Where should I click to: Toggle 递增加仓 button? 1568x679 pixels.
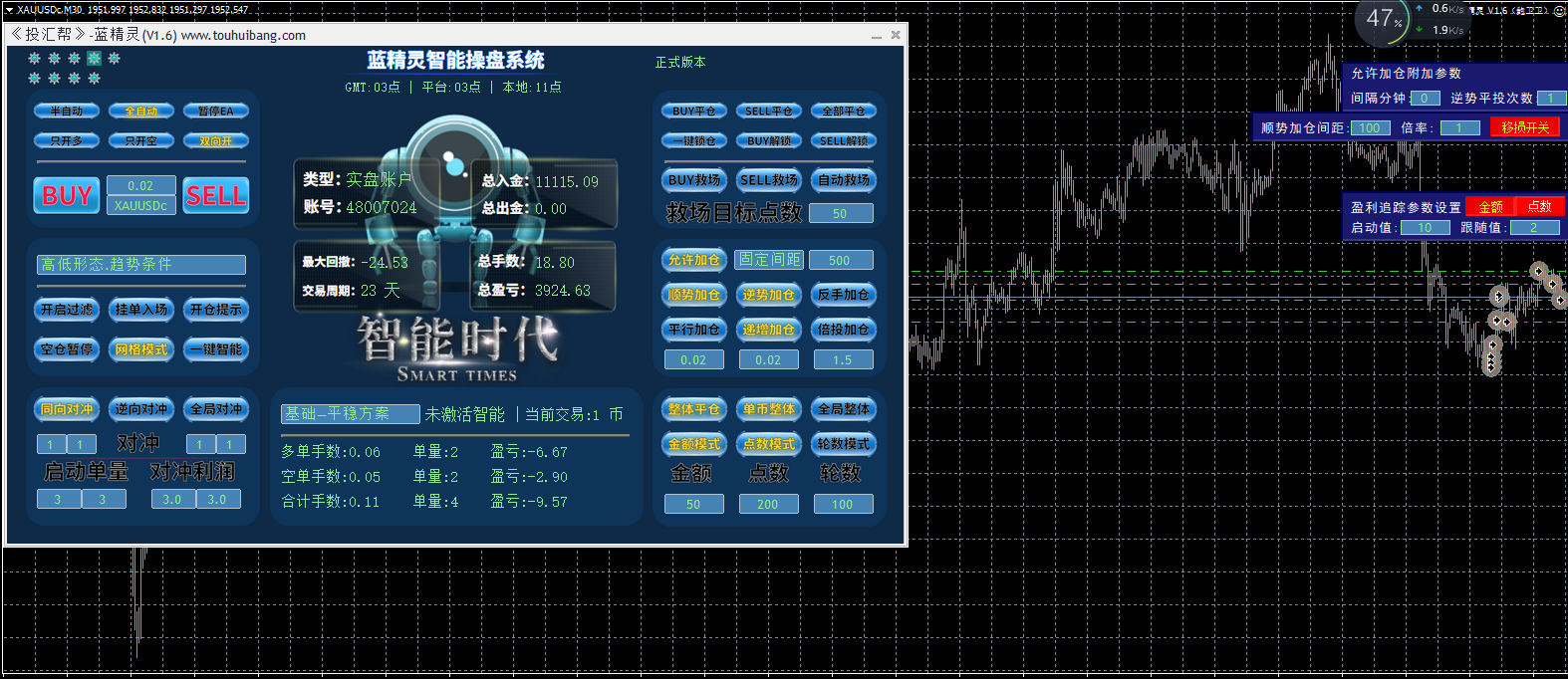point(769,330)
